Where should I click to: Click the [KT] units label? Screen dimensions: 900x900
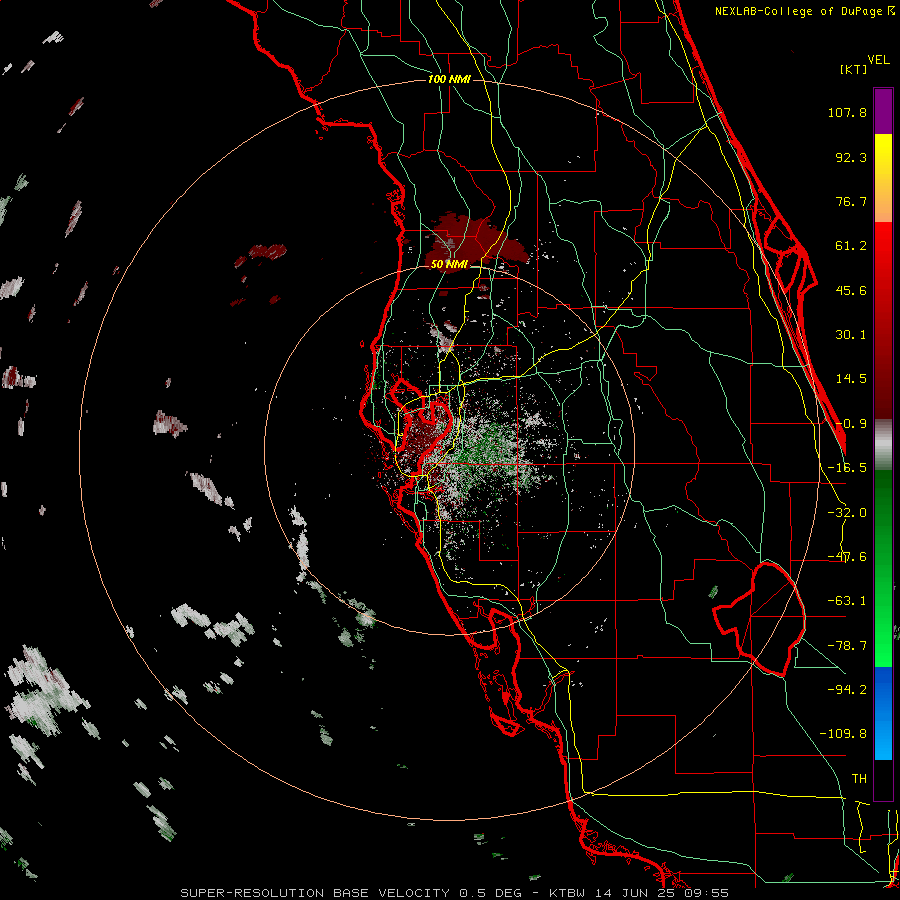point(853,69)
